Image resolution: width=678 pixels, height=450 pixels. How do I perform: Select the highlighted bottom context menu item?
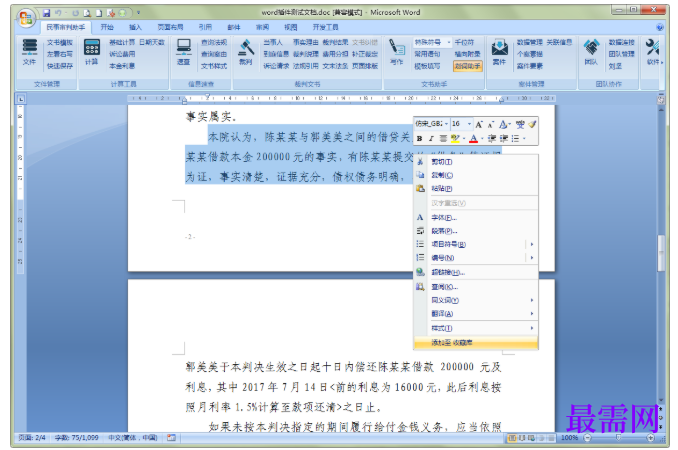click(476, 343)
